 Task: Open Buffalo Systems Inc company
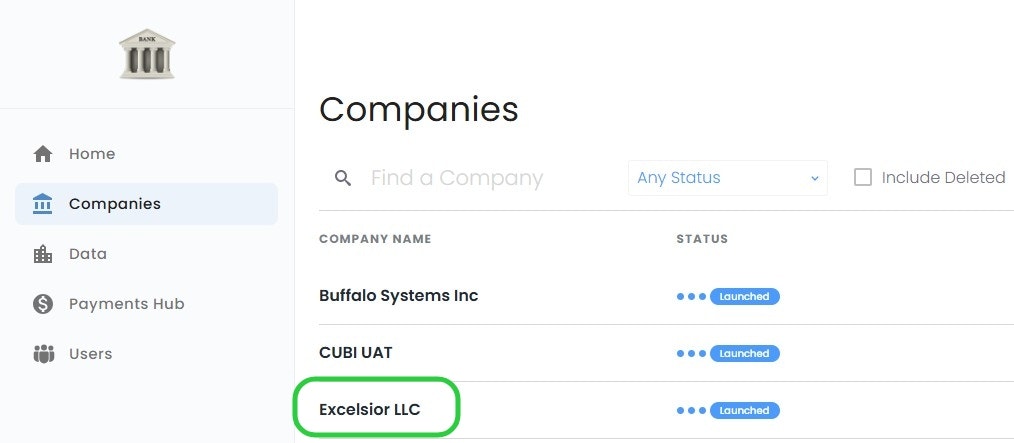[x=398, y=296]
